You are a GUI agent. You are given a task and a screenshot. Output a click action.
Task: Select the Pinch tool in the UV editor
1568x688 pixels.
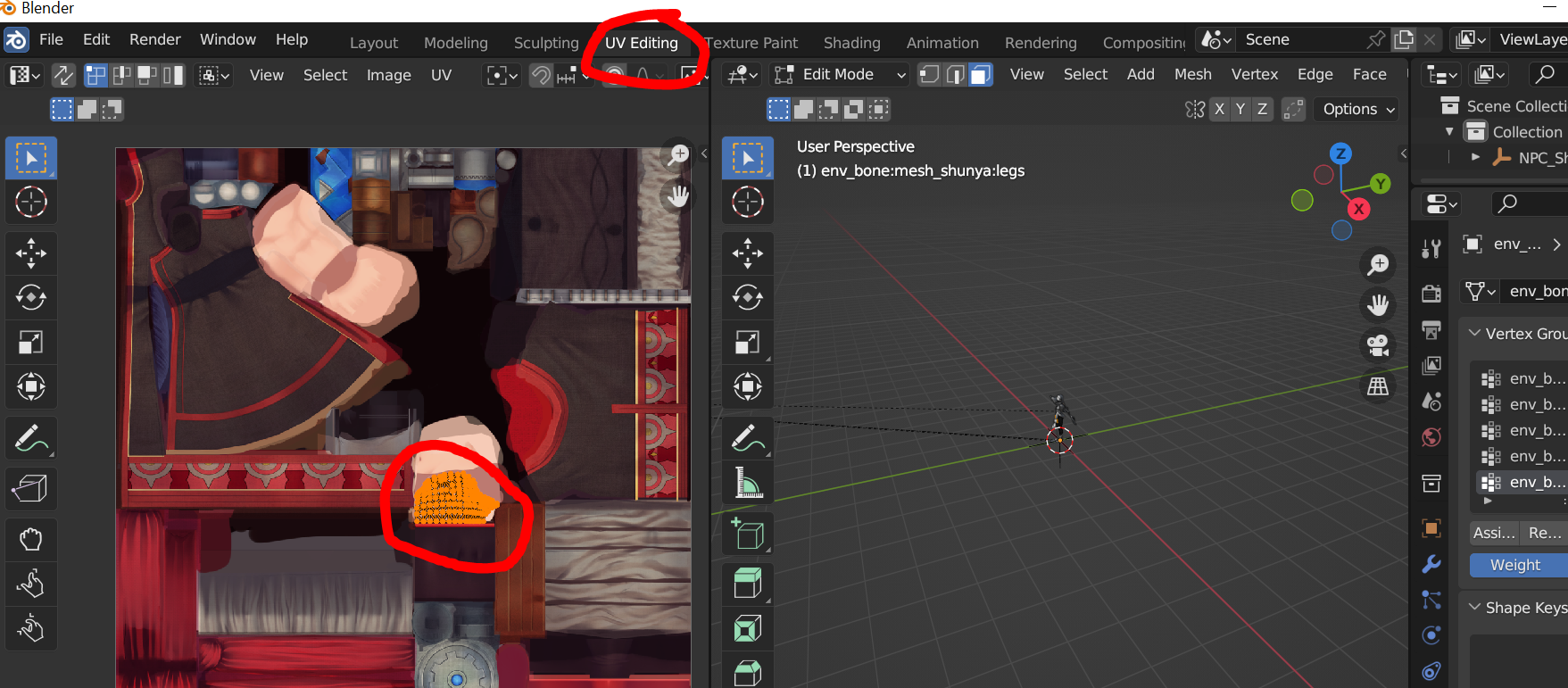pyautogui.click(x=31, y=628)
